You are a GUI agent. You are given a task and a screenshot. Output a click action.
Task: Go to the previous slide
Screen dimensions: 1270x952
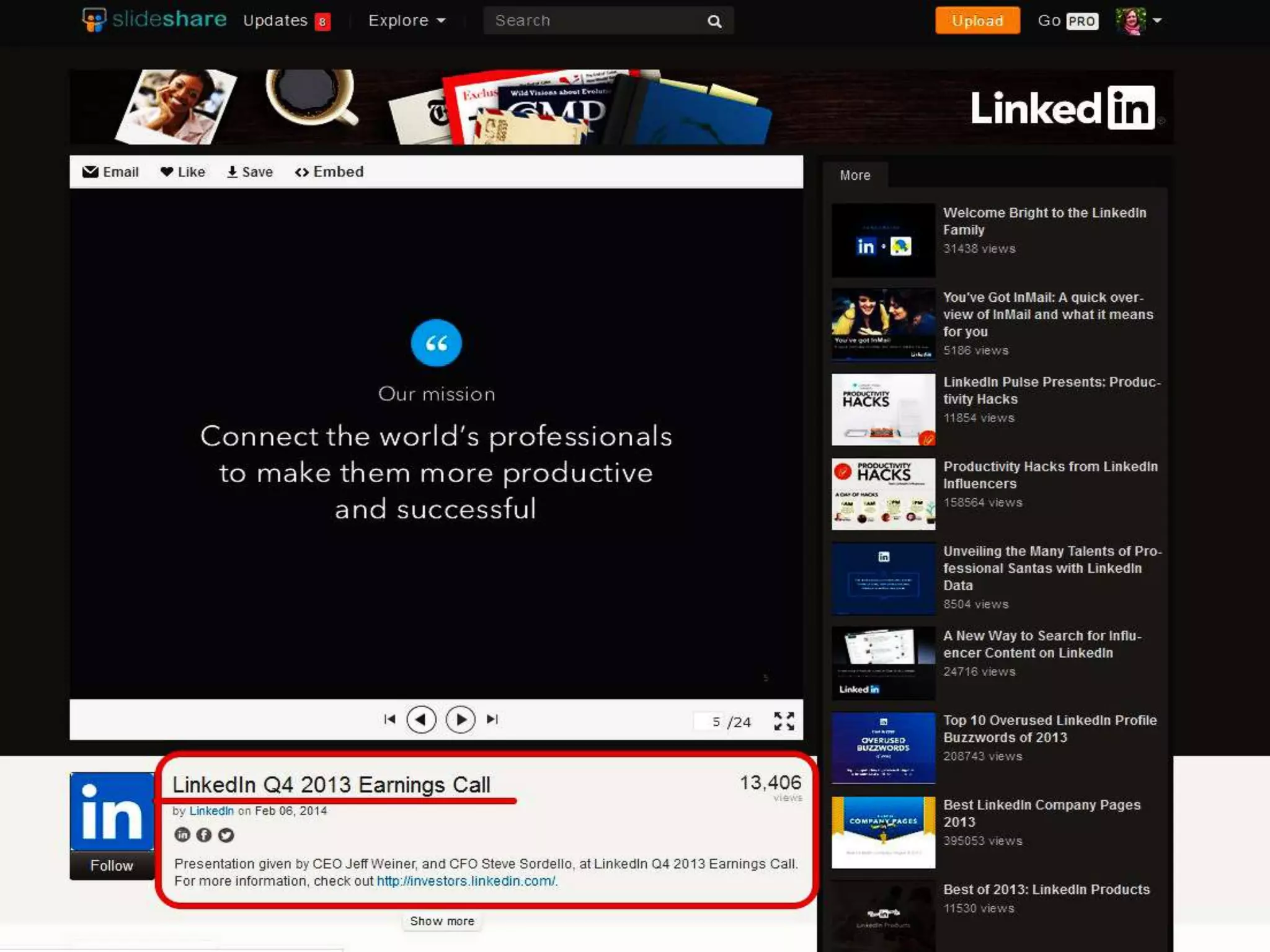[x=421, y=720]
